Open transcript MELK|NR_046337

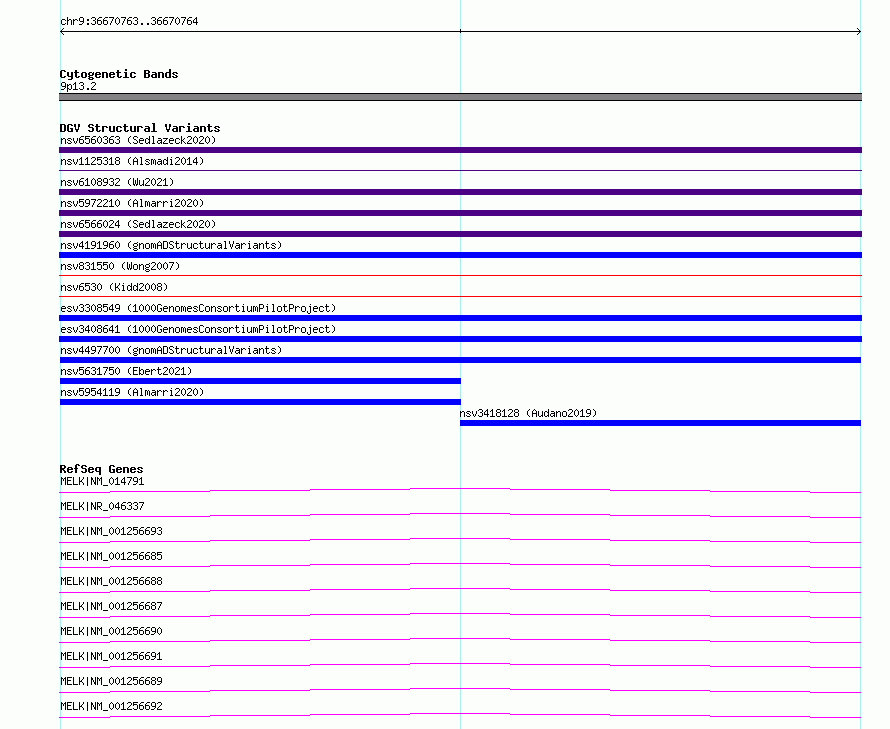point(102,506)
